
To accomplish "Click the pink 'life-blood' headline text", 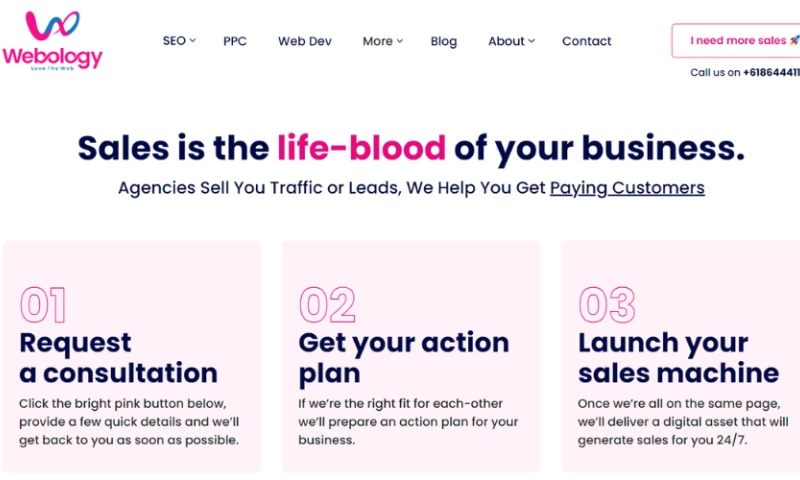I will (362, 148).
